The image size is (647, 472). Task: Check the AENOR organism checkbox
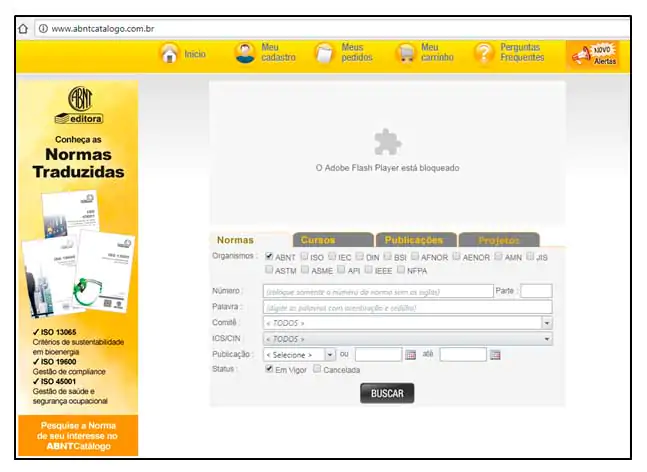click(x=456, y=256)
